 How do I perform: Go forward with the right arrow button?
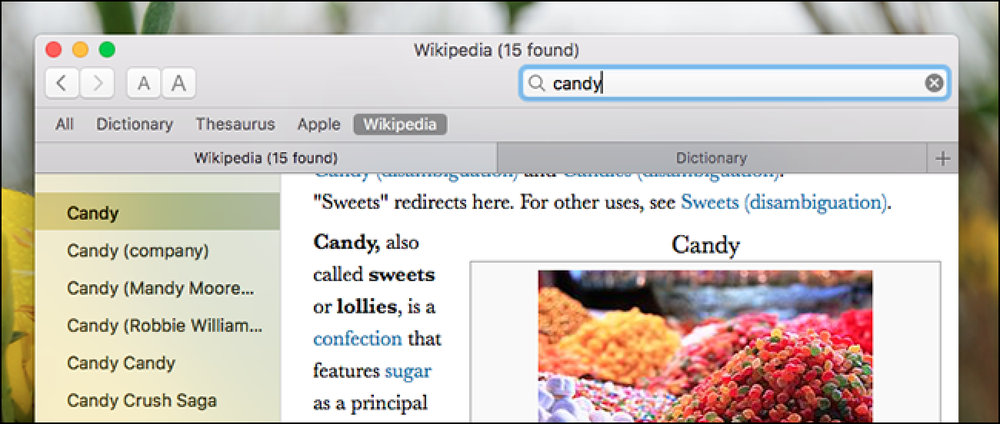[x=98, y=84]
